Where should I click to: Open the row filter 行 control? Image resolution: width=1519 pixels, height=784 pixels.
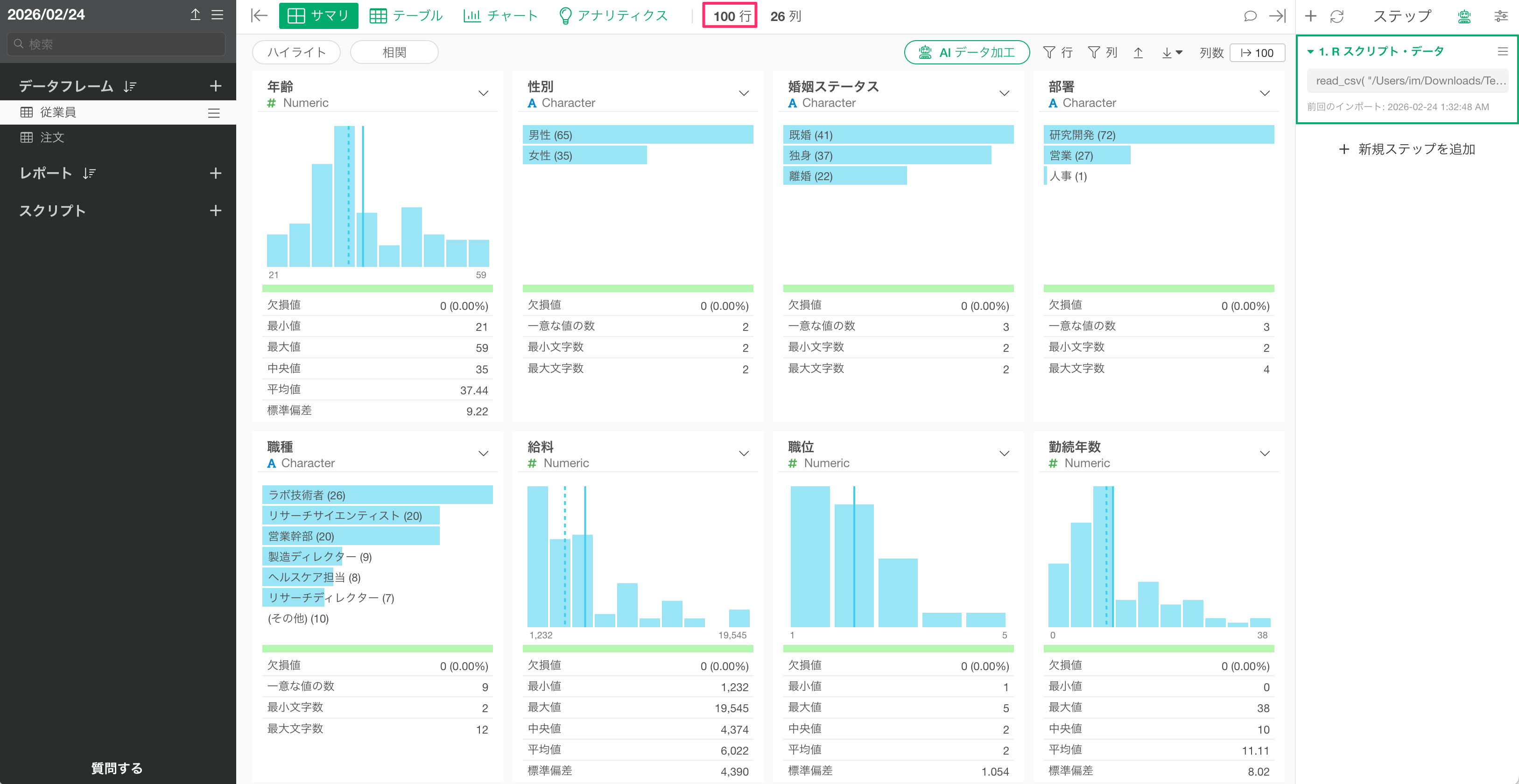click(x=1058, y=52)
